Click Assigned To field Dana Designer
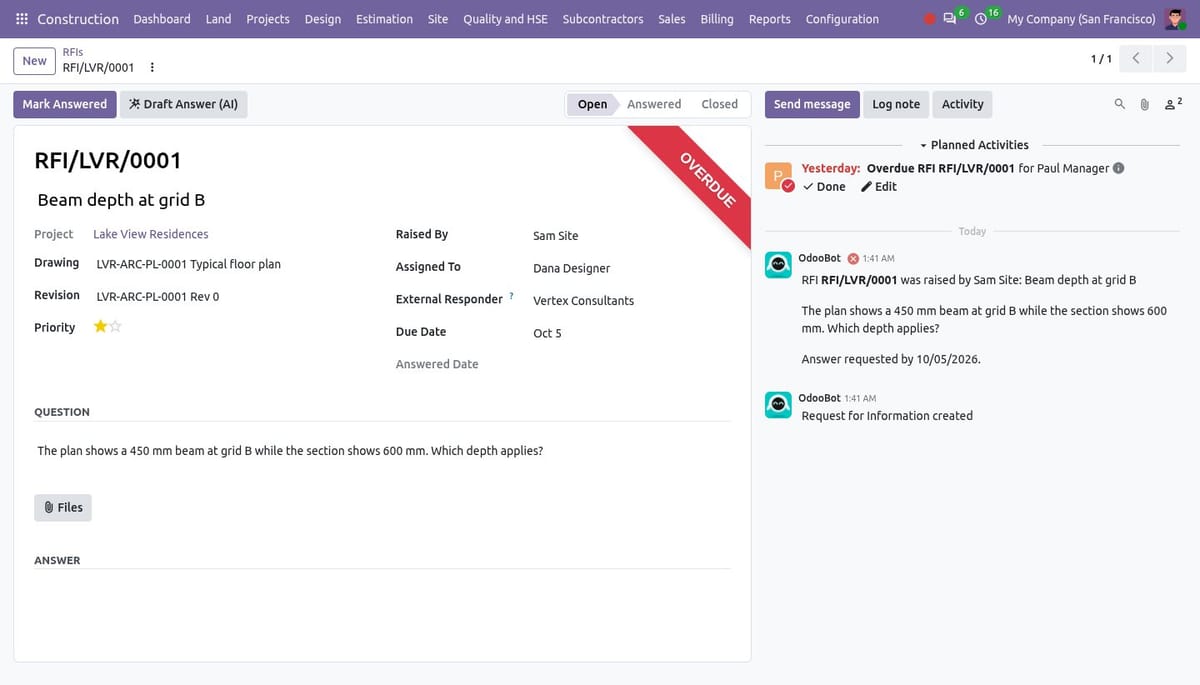The image size is (1200, 685). (571, 268)
